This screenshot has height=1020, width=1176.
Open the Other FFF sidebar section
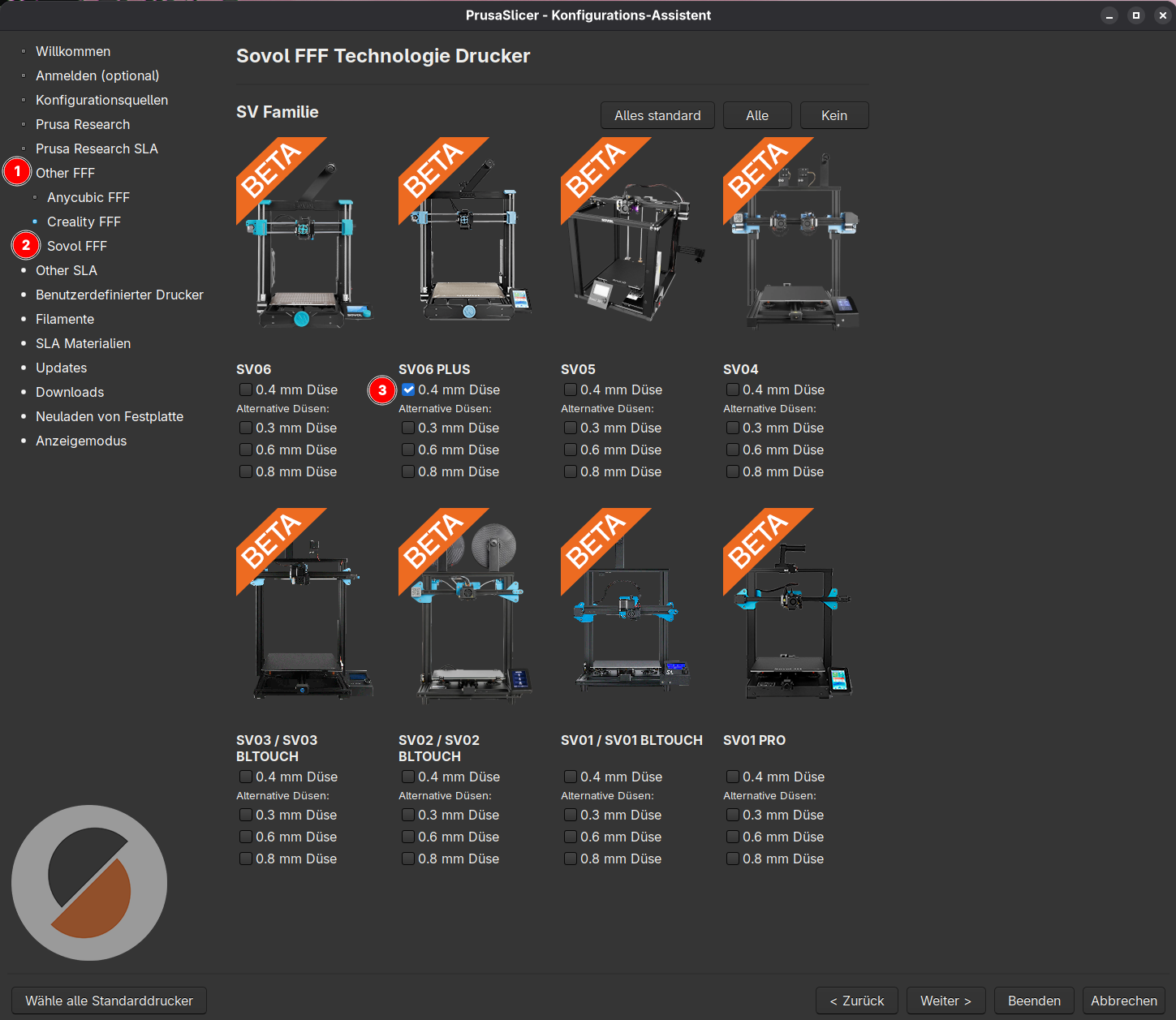pyautogui.click(x=65, y=173)
